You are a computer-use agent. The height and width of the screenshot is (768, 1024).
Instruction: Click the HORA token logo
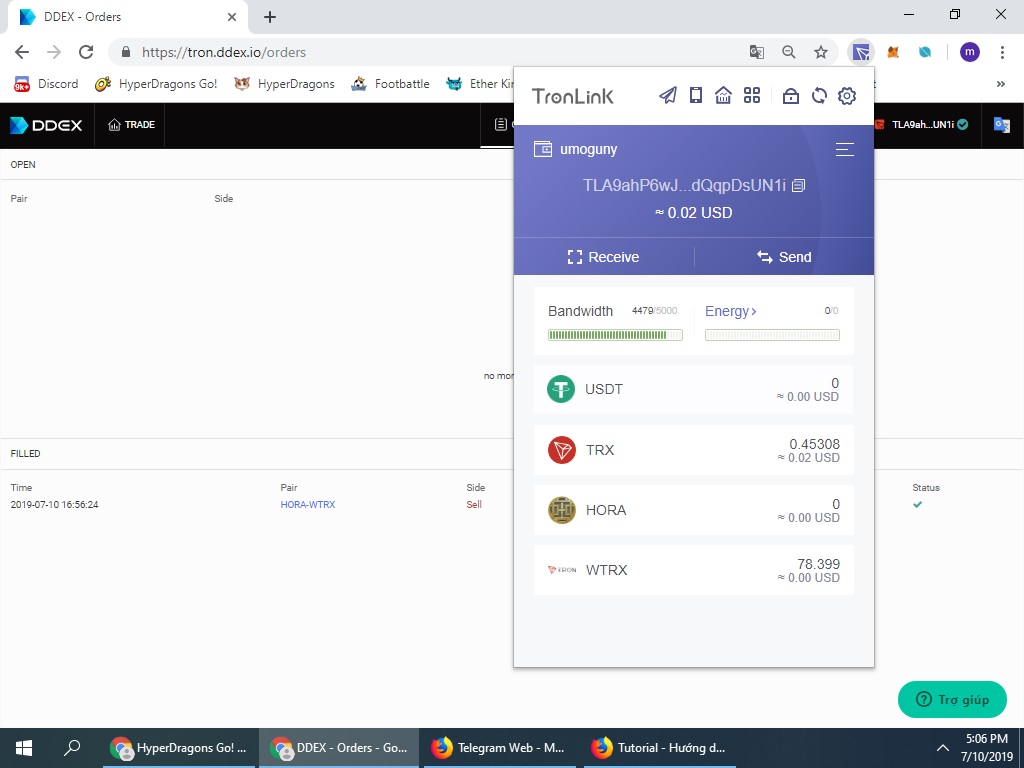[x=562, y=510]
